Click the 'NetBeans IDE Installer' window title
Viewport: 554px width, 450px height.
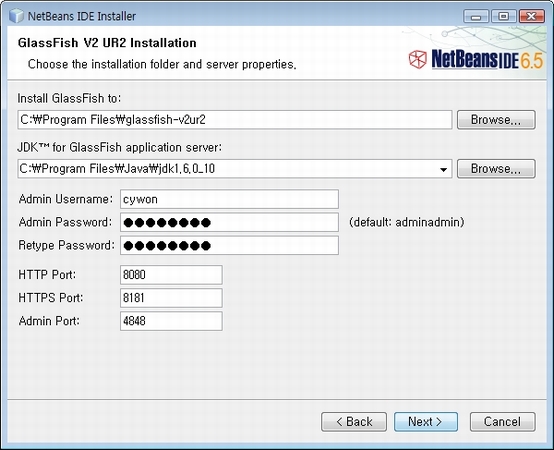tap(82, 16)
